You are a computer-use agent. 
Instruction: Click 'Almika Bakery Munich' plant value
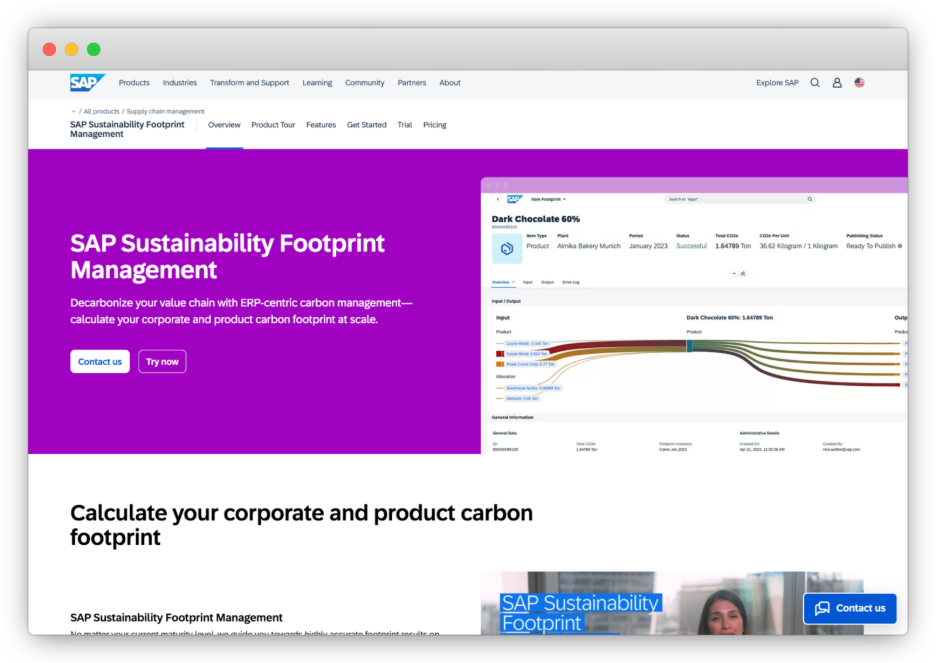589,246
